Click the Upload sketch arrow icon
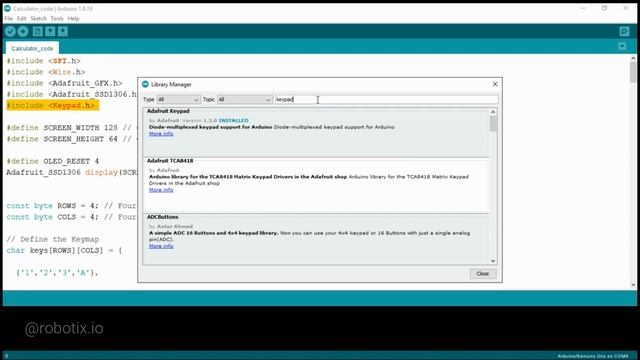 click(23, 31)
